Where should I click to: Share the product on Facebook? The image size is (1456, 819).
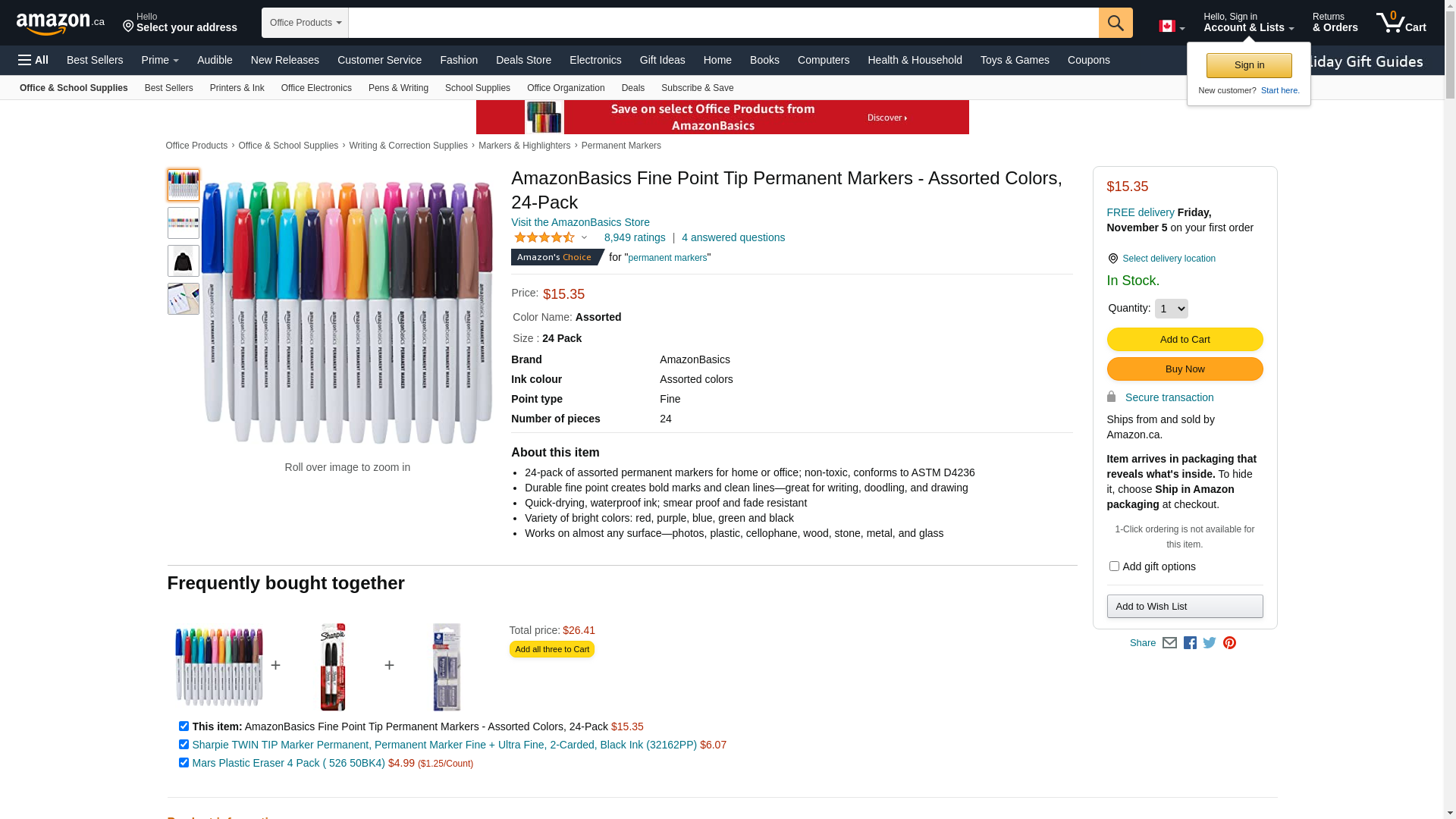click(x=1190, y=643)
